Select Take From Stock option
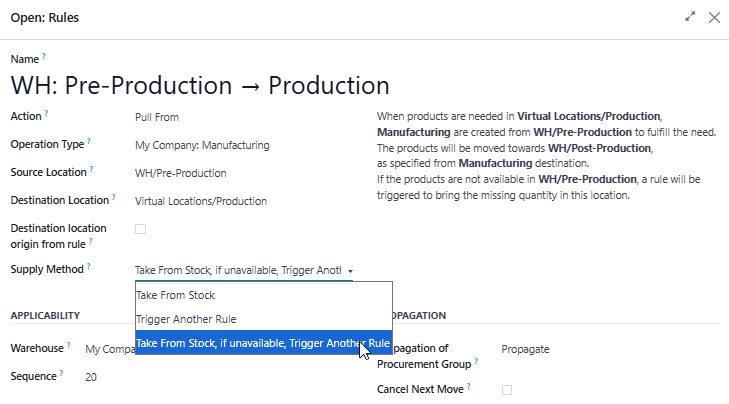 tap(264, 295)
